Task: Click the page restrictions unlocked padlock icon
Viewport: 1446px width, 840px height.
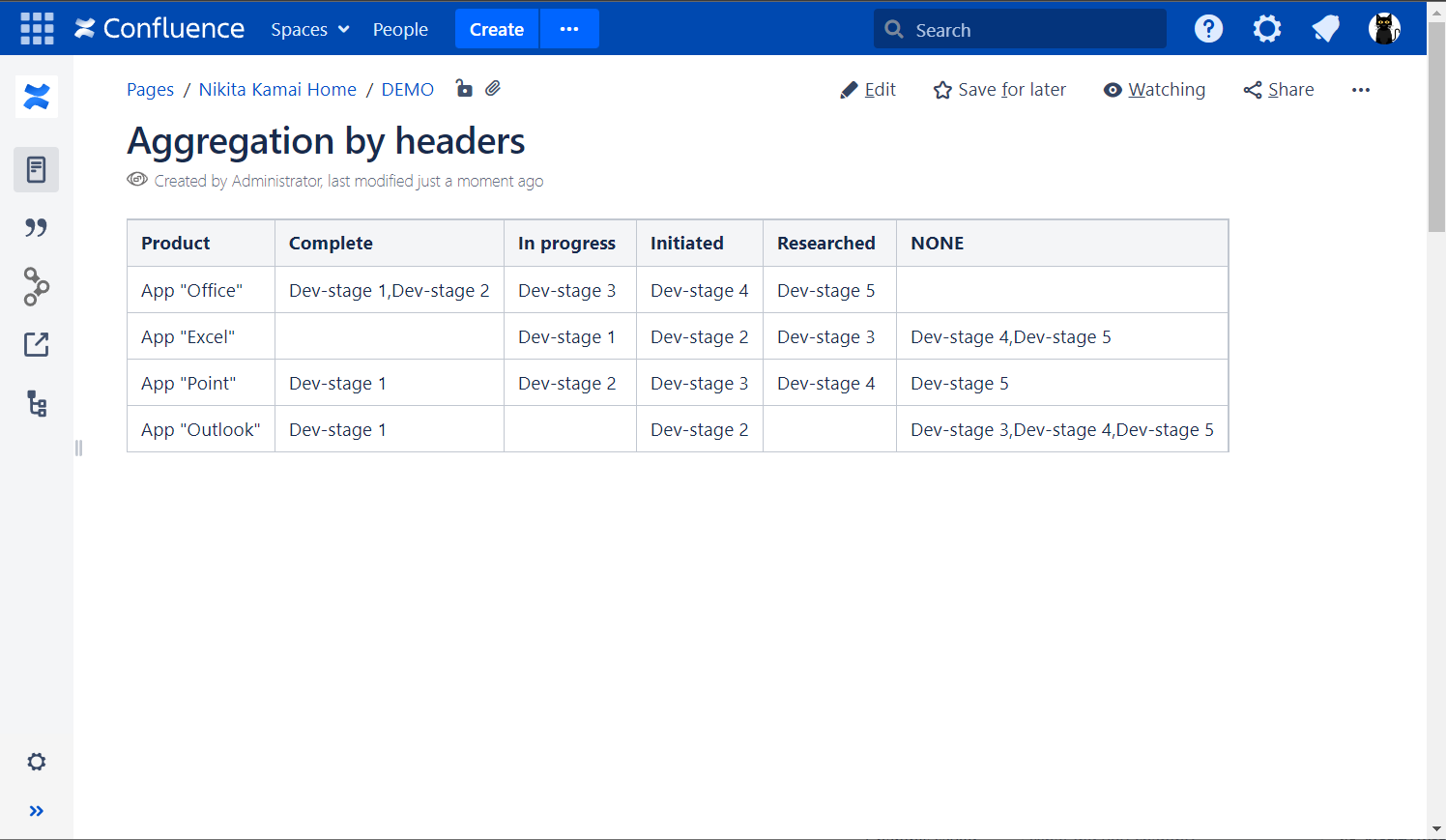Action: coord(464,89)
